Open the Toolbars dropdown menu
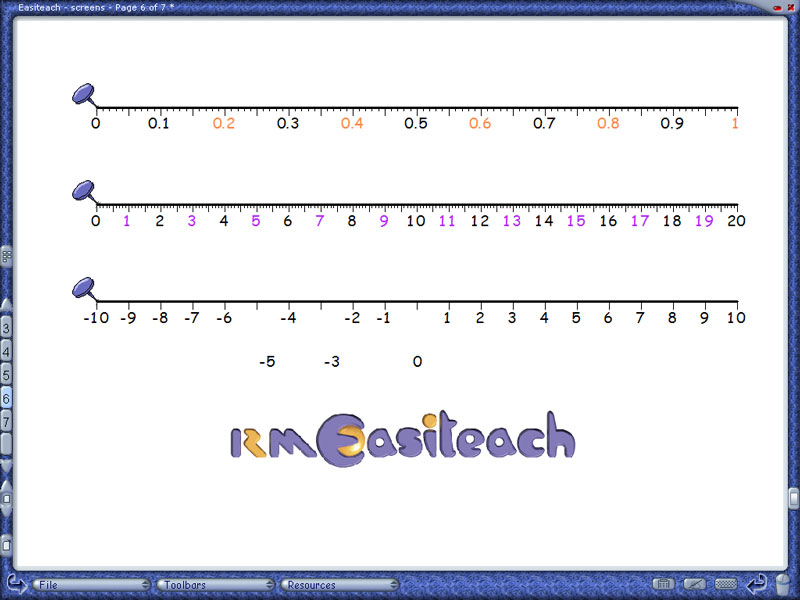 (x=216, y=585)
